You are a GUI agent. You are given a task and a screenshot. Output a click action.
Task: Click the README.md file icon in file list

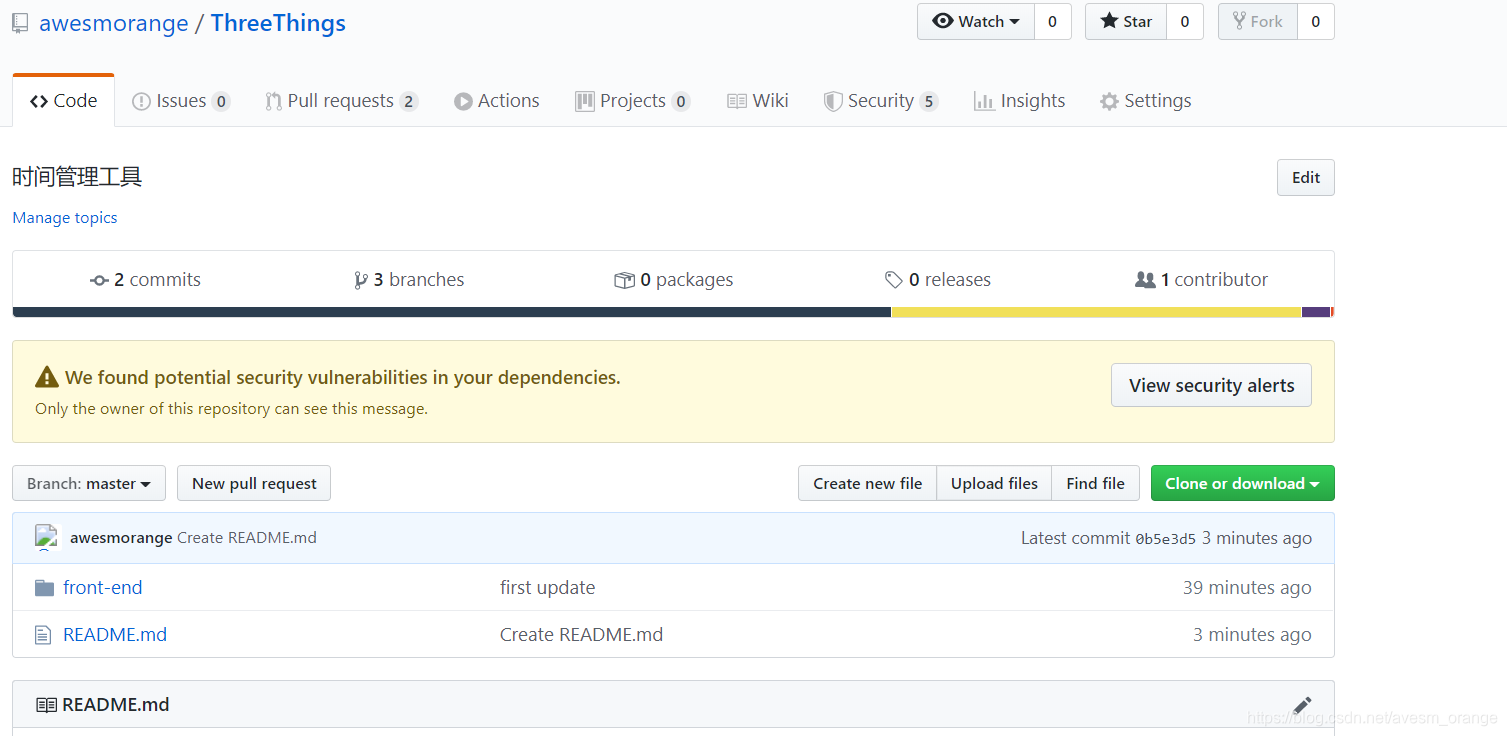[42, 635]
